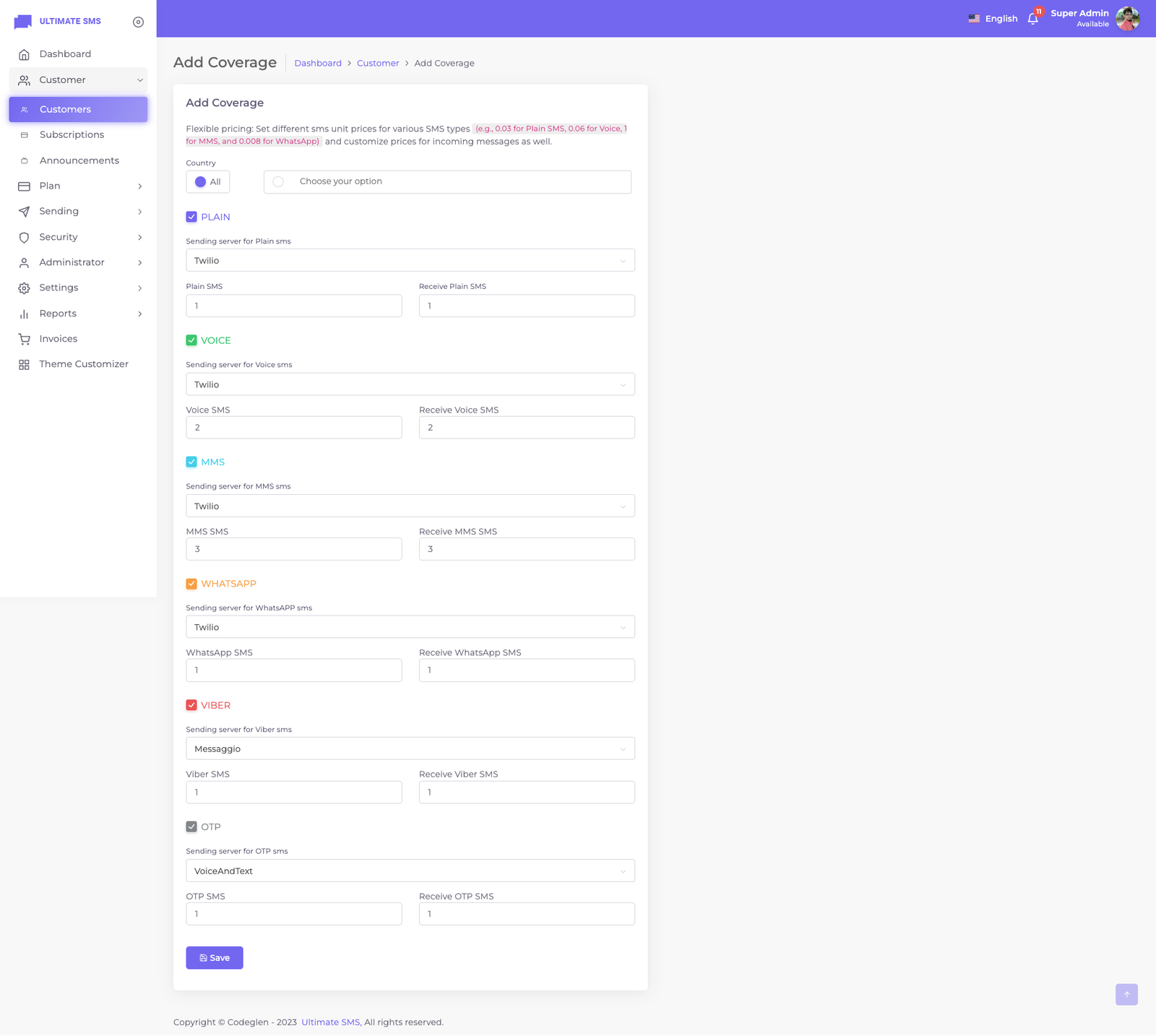
Task: Click the Dashboard home icon
Action: [25, 54]
